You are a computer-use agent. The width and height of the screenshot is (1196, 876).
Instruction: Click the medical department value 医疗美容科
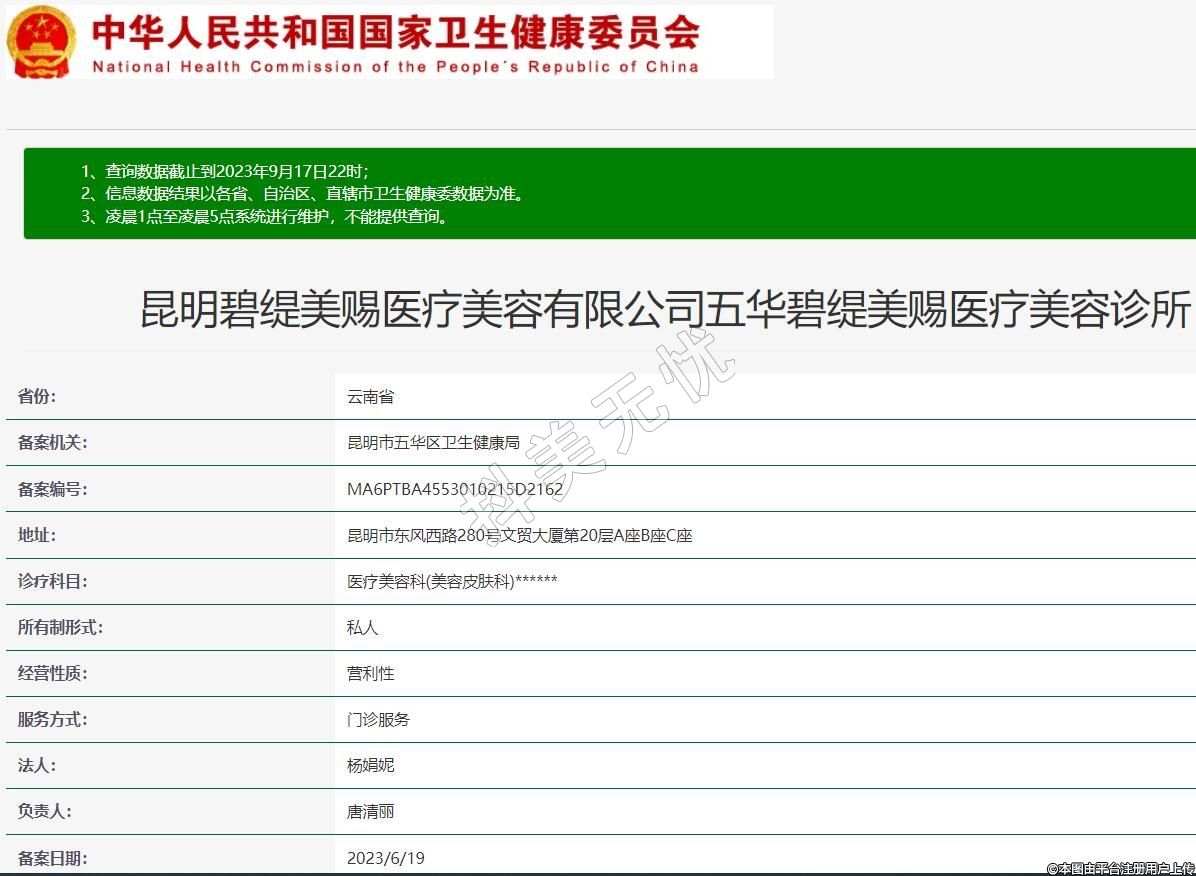tap(452, 582)
